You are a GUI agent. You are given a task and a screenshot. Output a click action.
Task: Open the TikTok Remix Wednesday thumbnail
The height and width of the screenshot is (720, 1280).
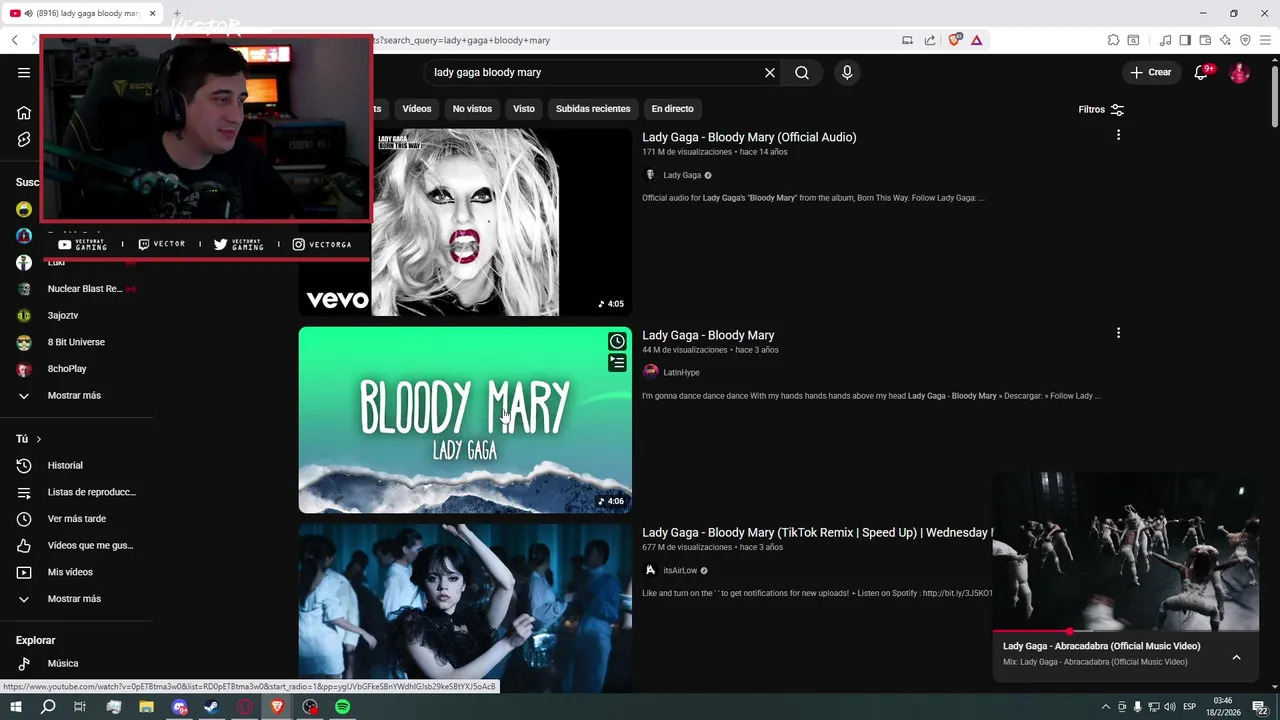point(465,608)
